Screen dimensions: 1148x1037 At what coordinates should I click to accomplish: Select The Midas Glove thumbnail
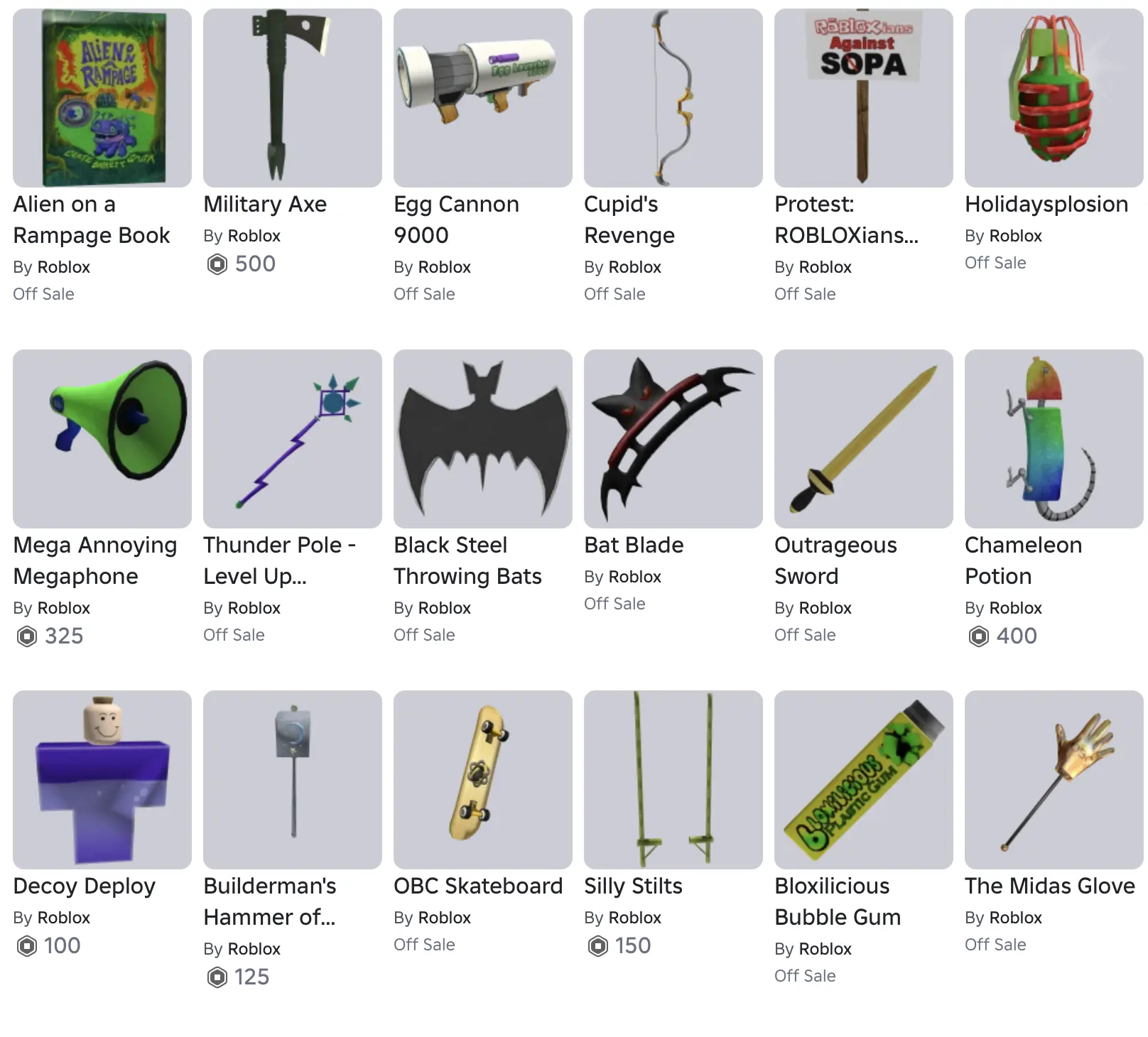pos(1054,780)
